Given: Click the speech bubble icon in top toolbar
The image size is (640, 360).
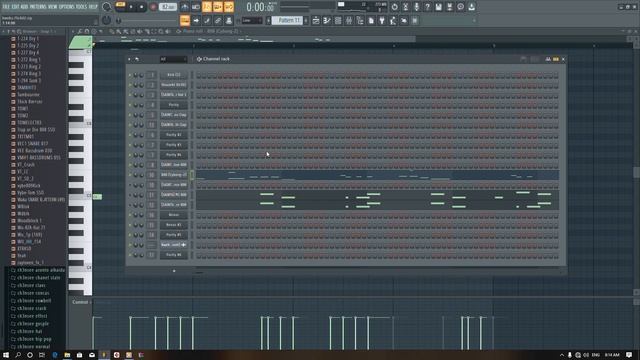Looking at the screenshot, I should click(x=460, y=7).
